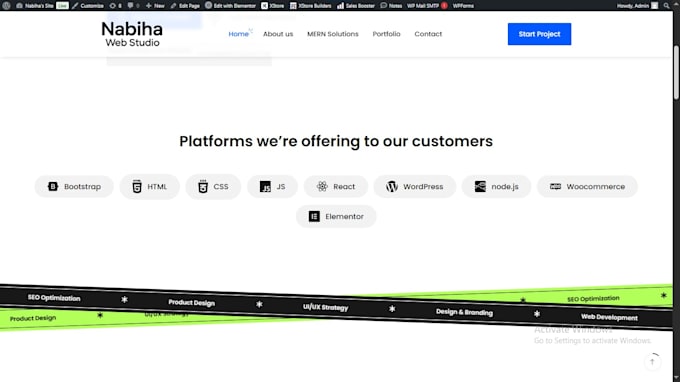Open MERN Solutions nav link

coord(333,34)
